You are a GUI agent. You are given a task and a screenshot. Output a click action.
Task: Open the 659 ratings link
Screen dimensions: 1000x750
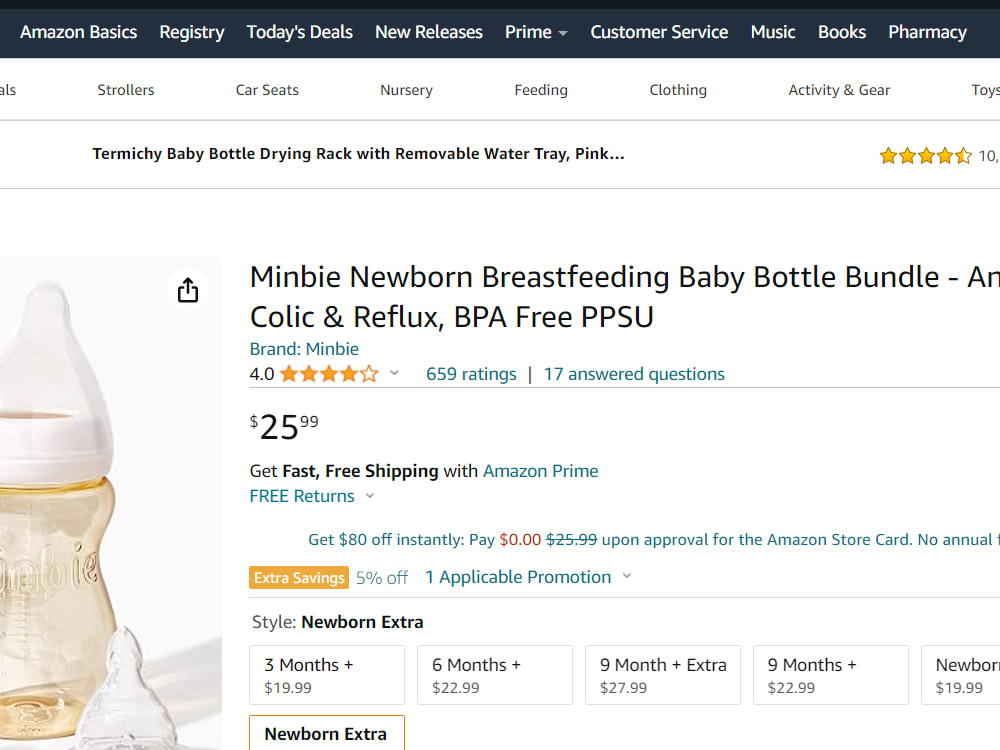[x=471, y=374]
